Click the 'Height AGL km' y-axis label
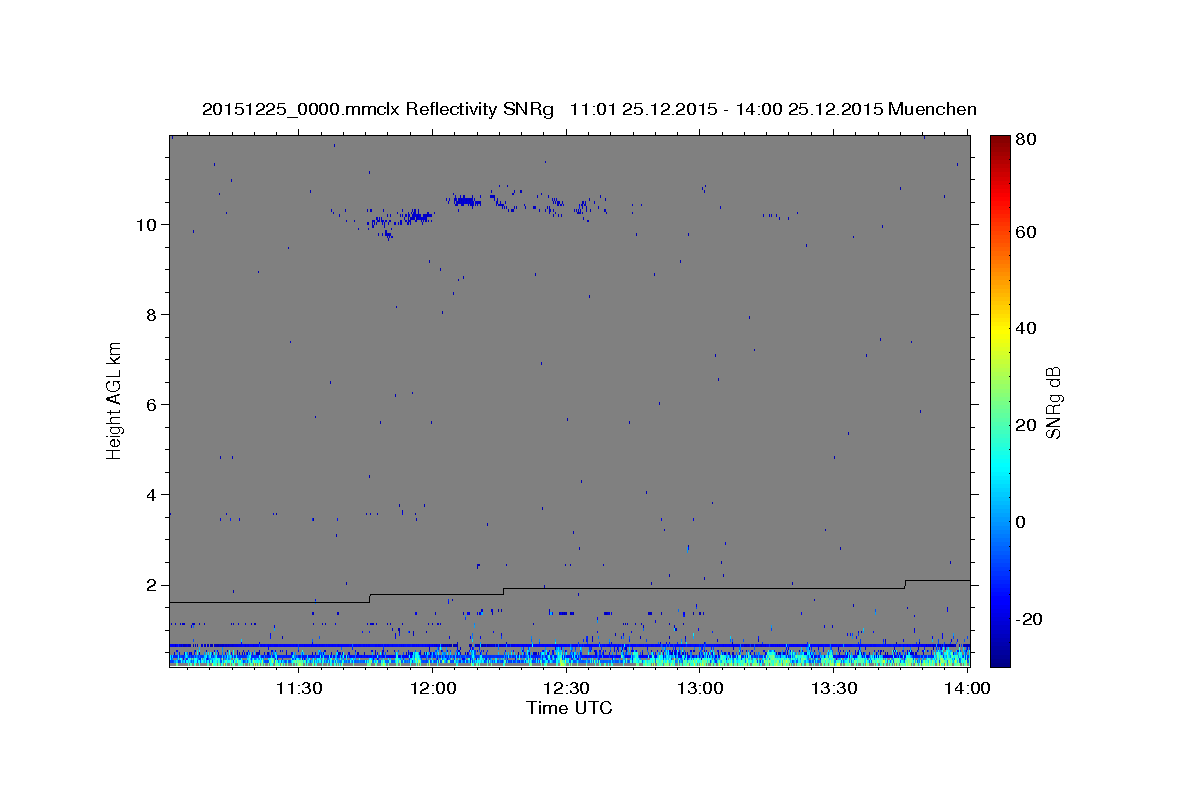The height and width of the screenshot is (800, 1200). (x=115, y=399)
